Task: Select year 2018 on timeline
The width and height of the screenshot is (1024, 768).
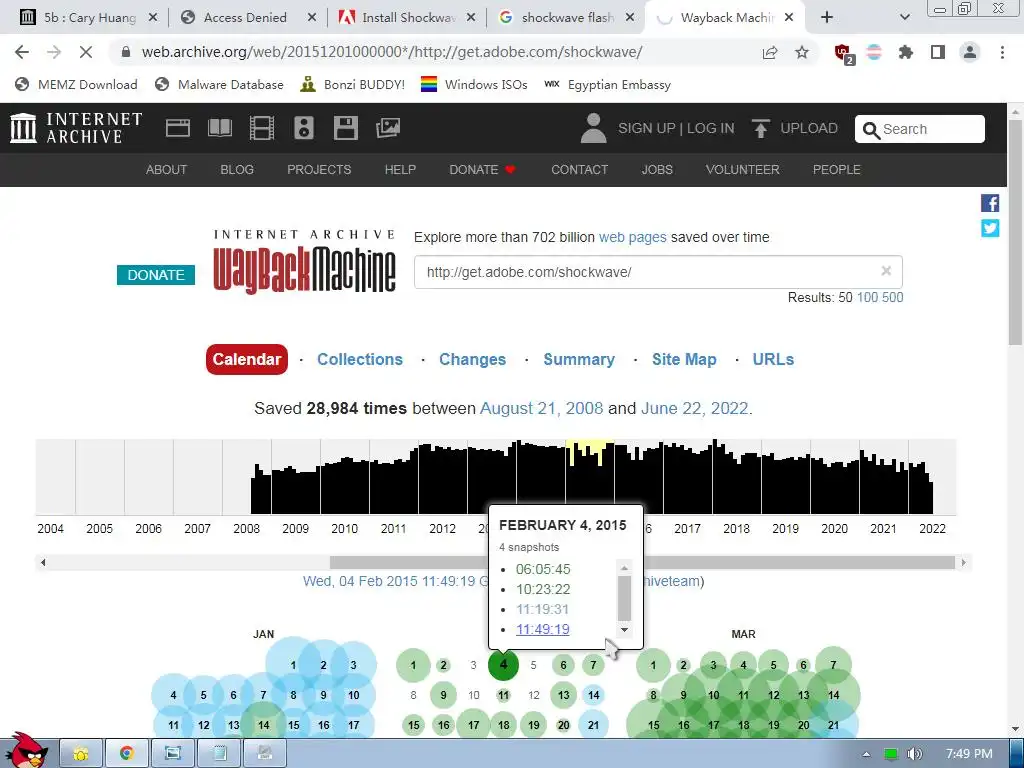Action: click(736, 528)
